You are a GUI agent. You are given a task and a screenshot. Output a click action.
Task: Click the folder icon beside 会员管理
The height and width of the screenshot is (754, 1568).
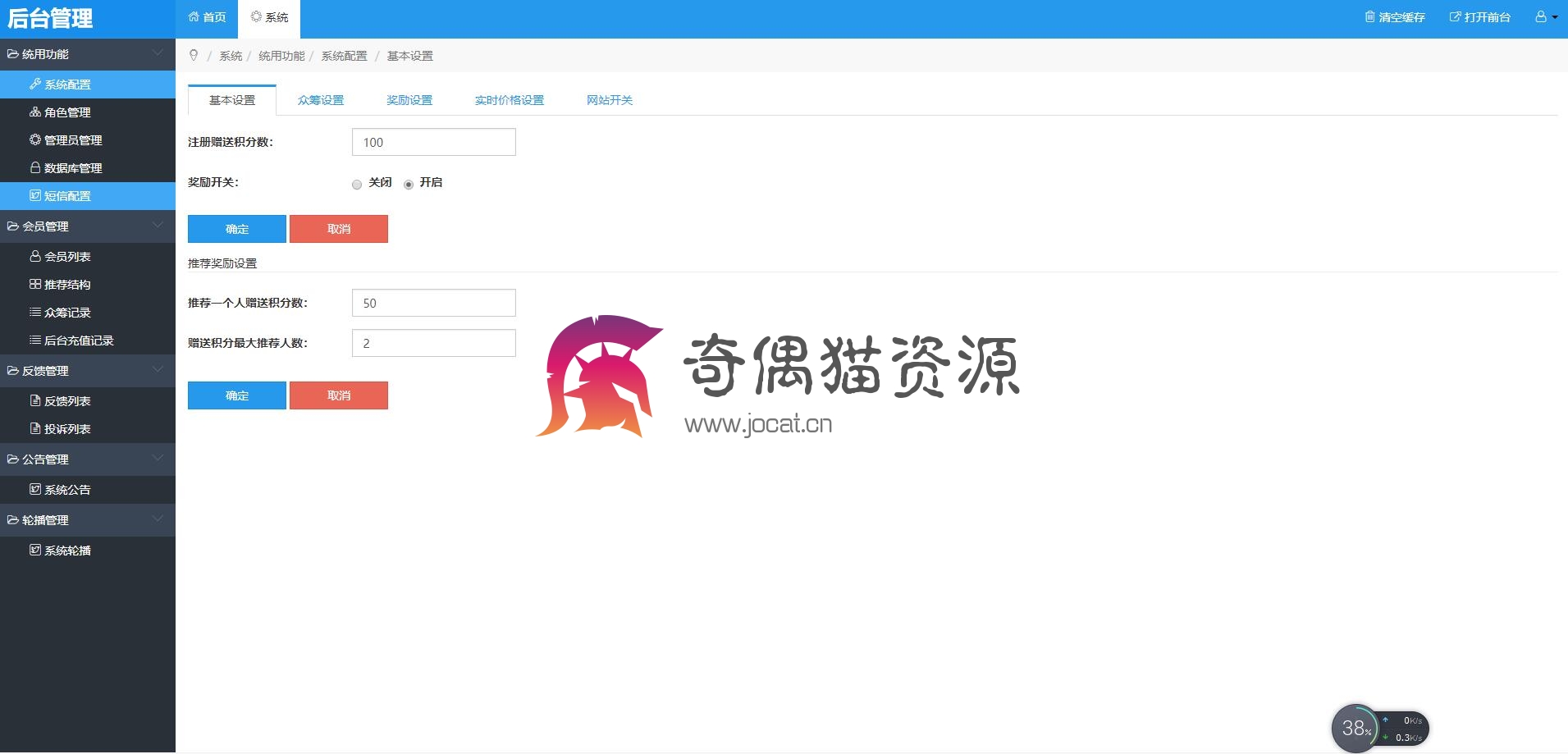[13, 226]
